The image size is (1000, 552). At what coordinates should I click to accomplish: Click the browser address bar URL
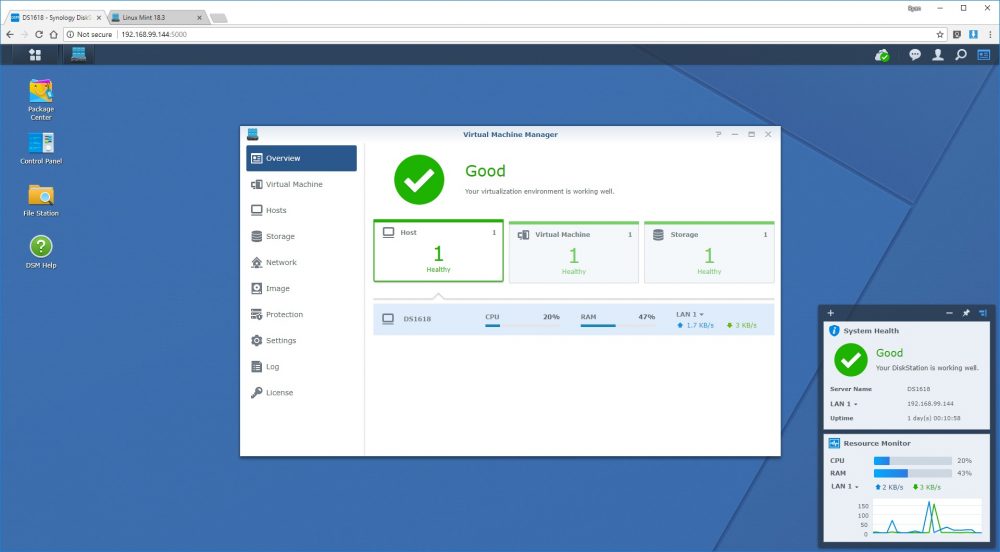[x=154, y=34]
